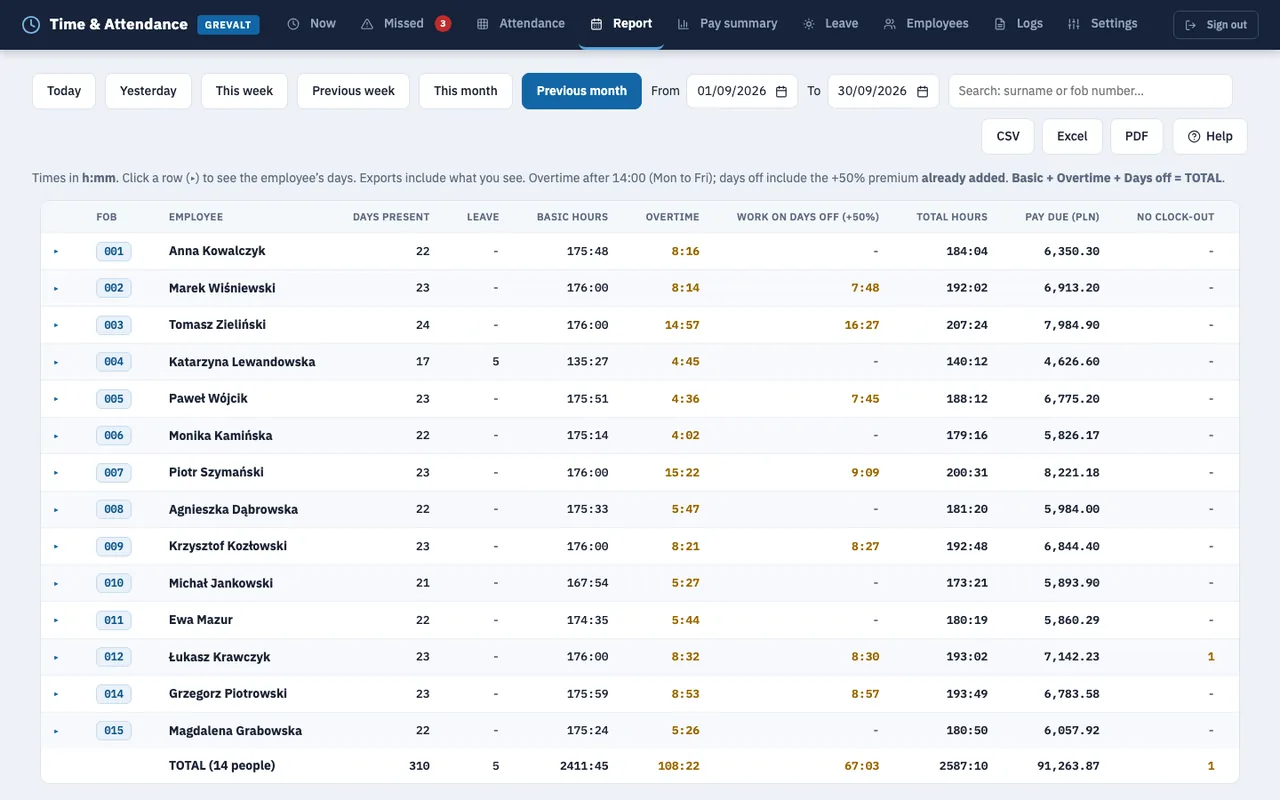The width and height of the screenshot is (1280, 800).
Task: Click fob badge 007
Action: click(114, 472)
